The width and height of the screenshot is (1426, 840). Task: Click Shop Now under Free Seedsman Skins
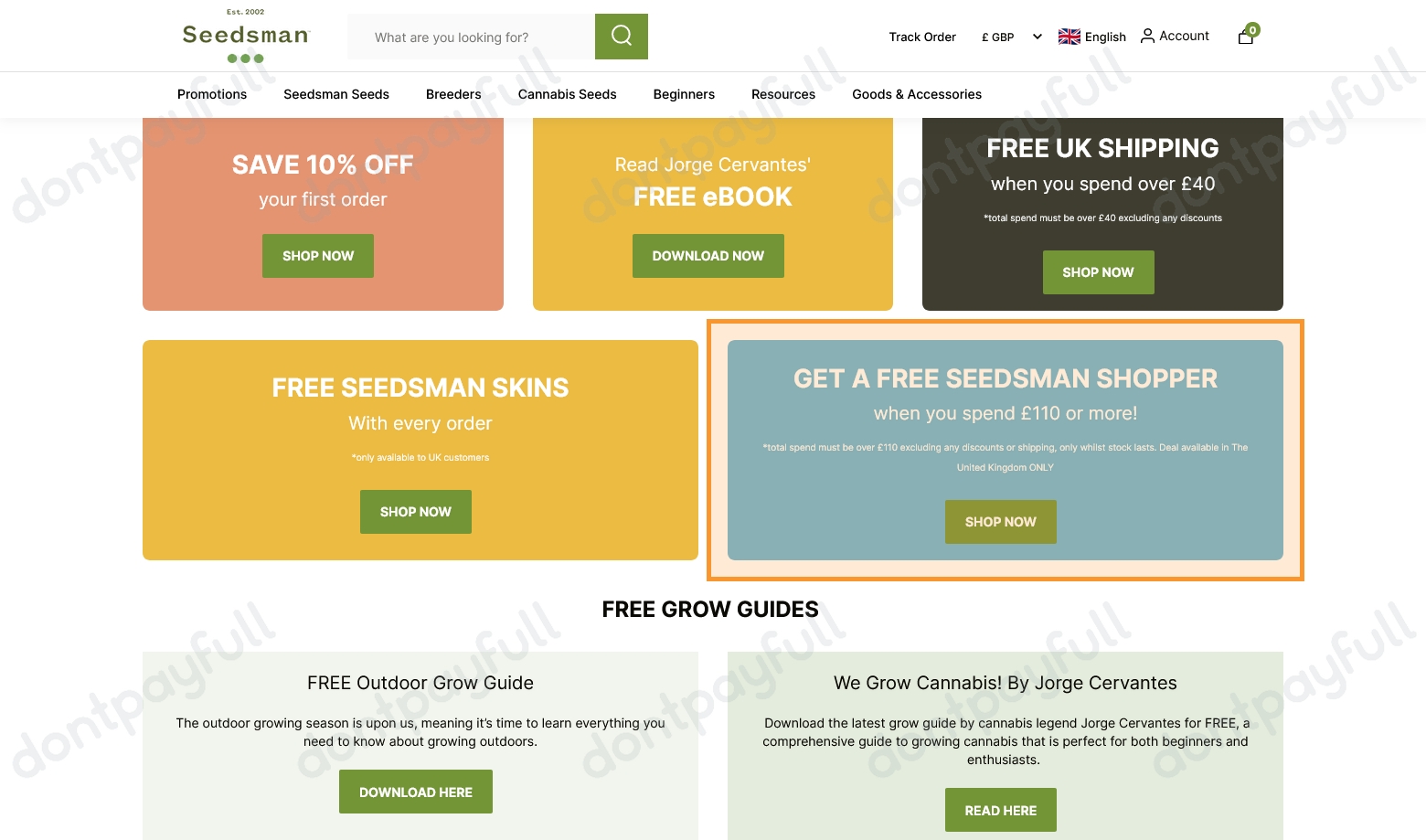coord(415,512)
